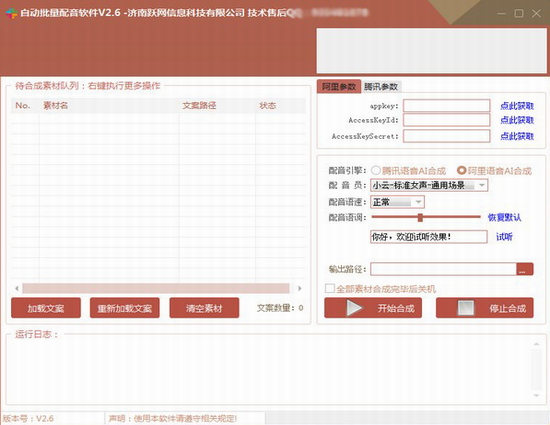Switch to 阿里参数 tab
This screenshot has height=425, width=550.
(x=339, y=86)
